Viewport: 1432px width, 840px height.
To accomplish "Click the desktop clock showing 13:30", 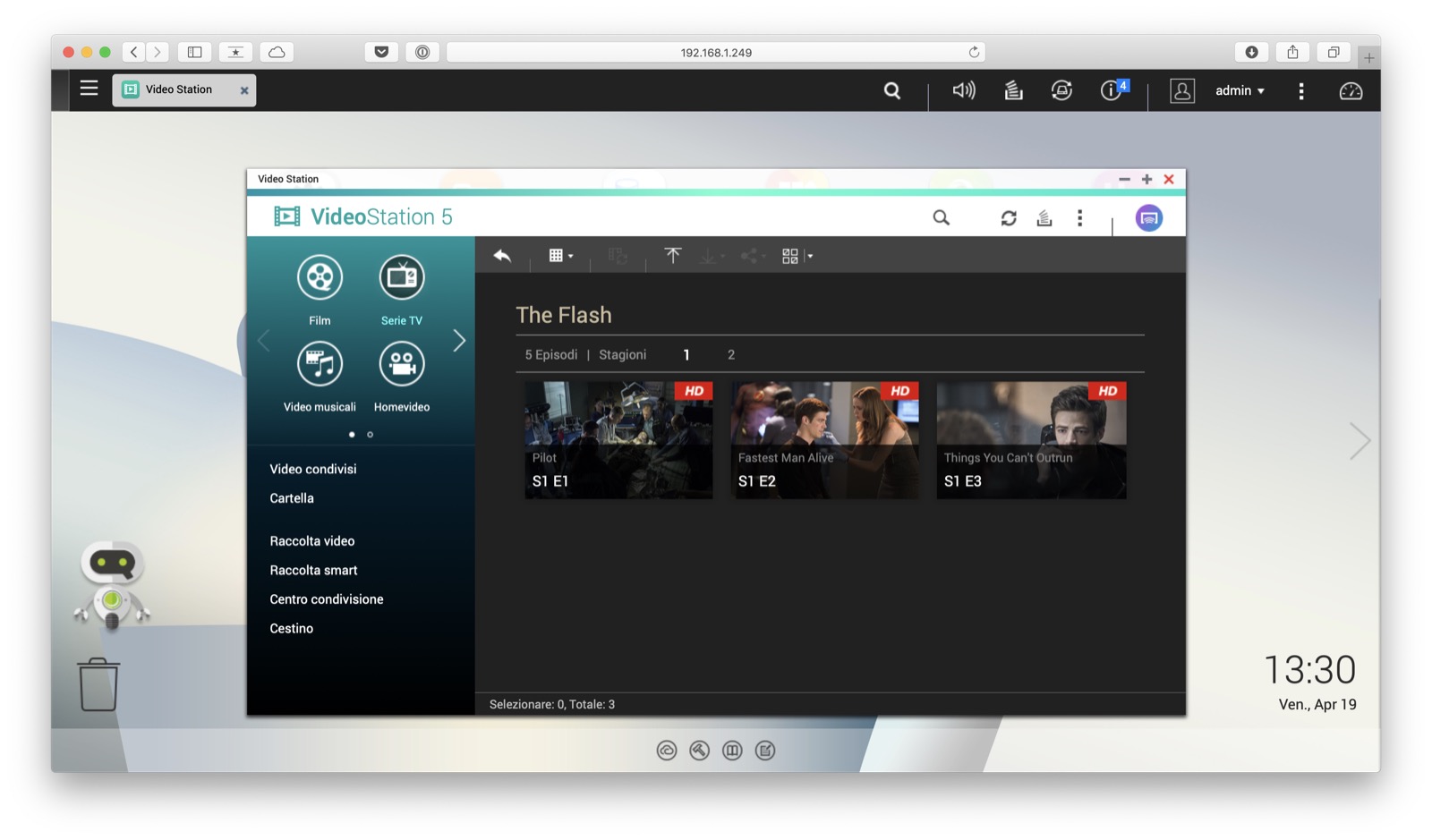I will [x=1309, y=670].
